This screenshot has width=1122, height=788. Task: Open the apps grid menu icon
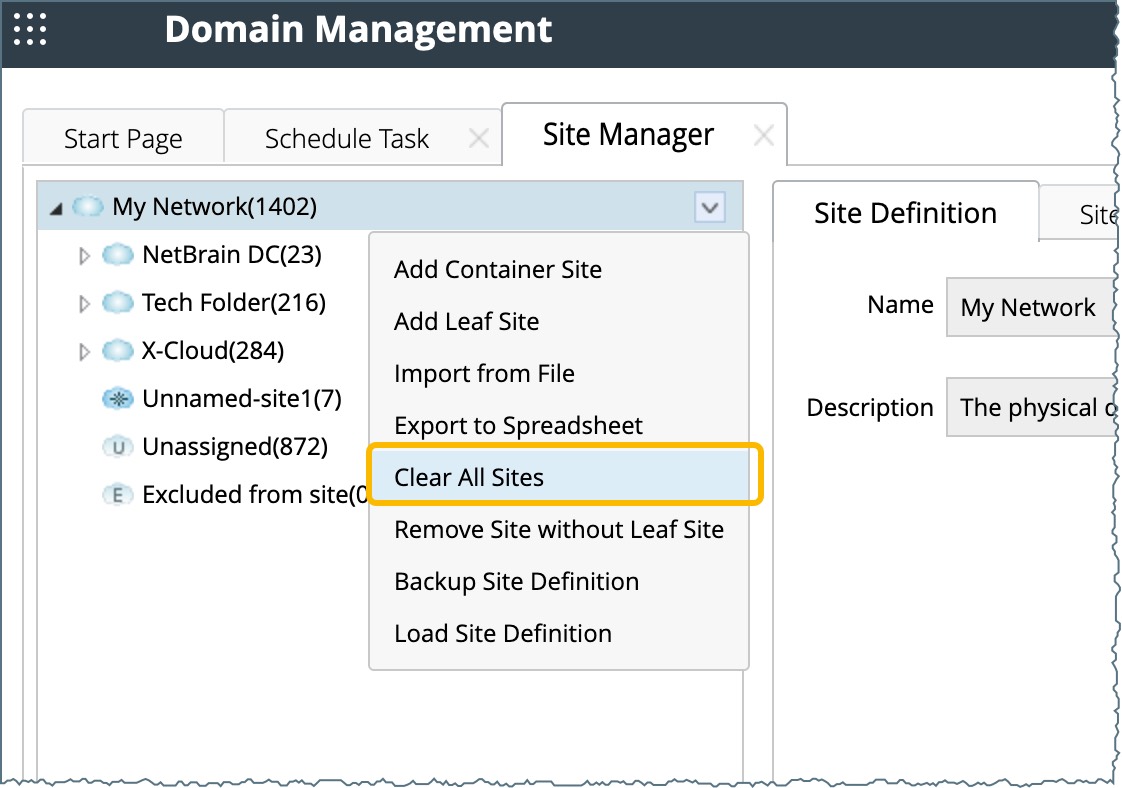point(30,29)
